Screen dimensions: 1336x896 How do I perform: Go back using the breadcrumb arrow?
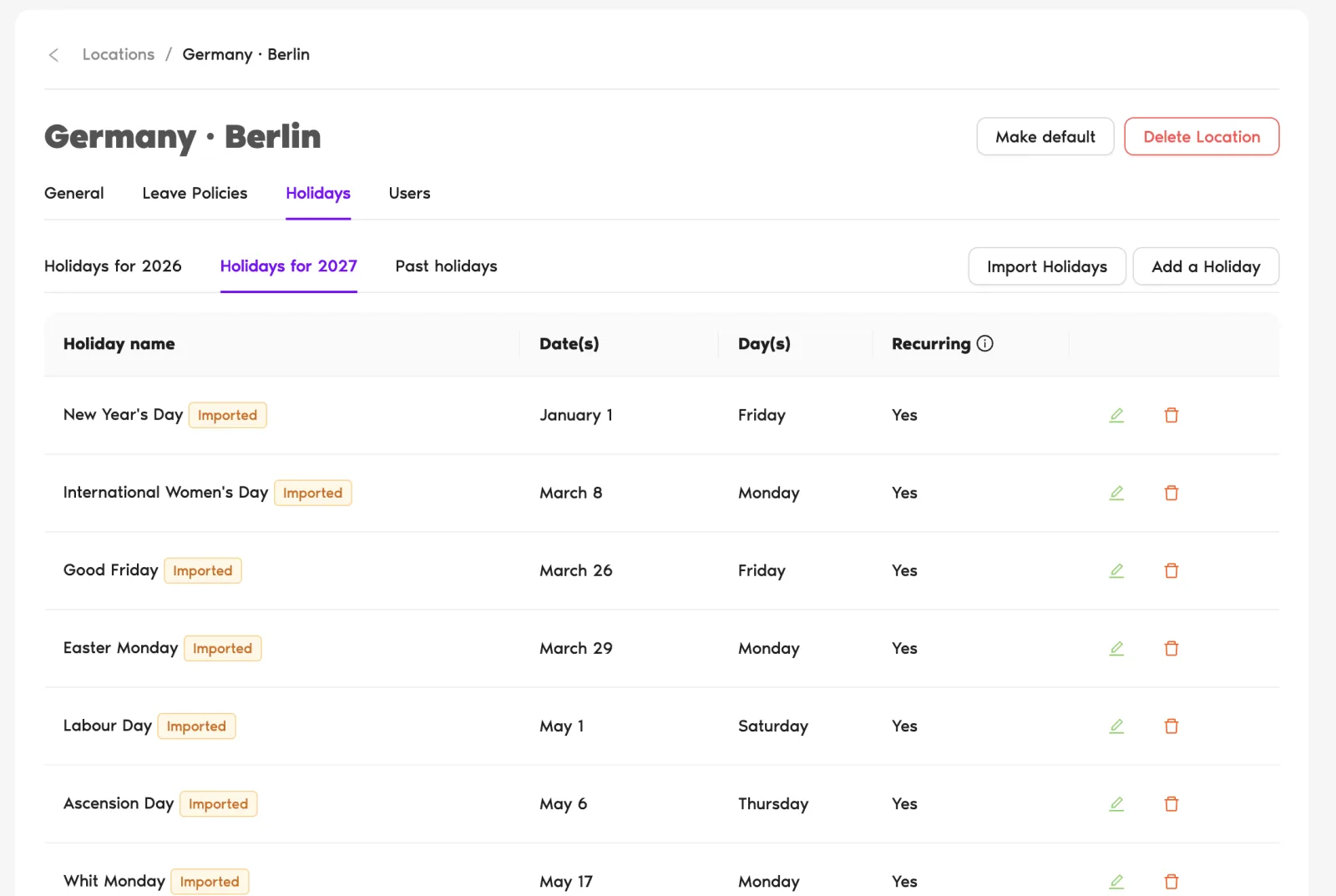[x=53, y=54]
